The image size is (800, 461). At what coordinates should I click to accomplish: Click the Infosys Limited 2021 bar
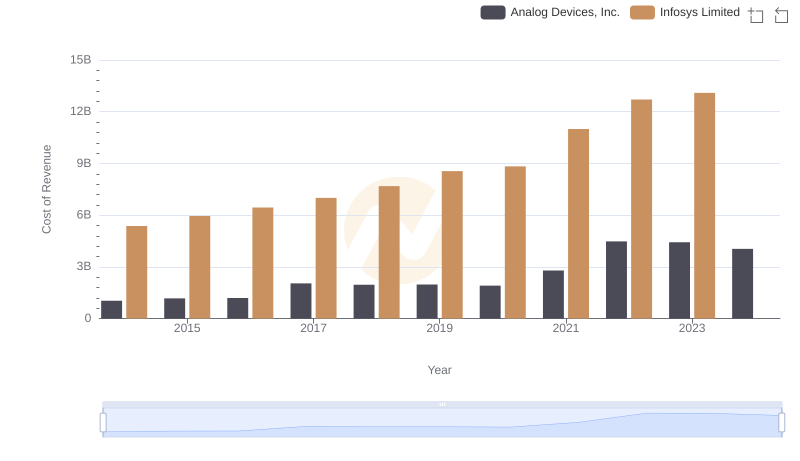click(578, 224)
